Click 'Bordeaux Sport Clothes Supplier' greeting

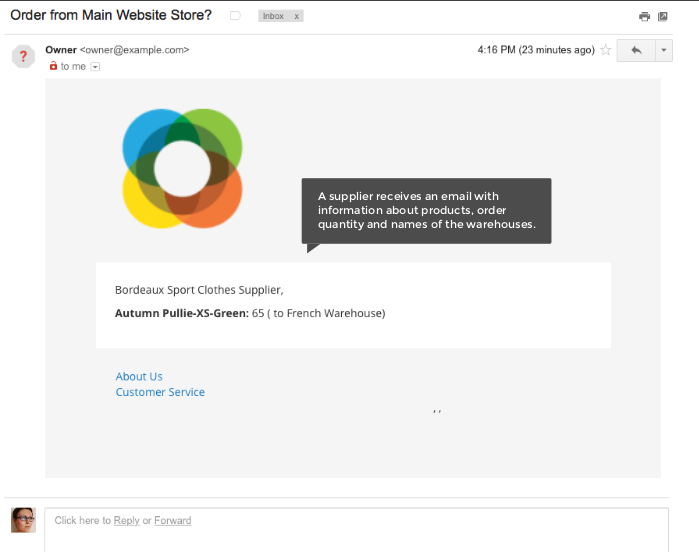tap(199, 290)
